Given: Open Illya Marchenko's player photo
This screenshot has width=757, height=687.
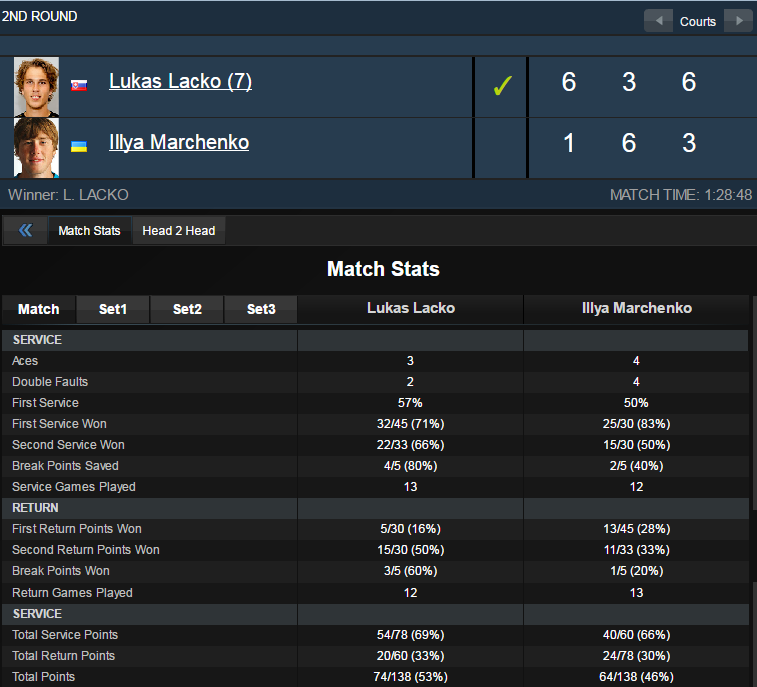Looking at the screenshot, I should tap(37, 148).
